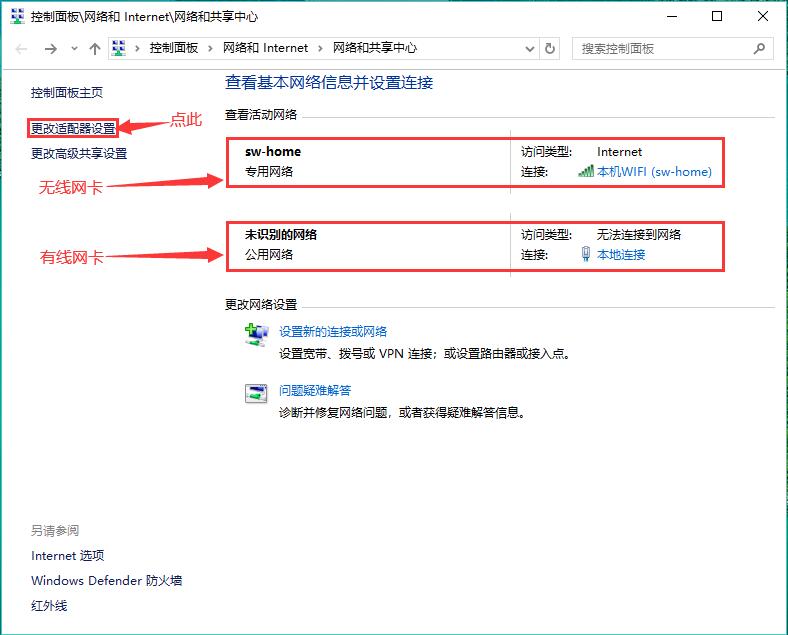
Task: Select the 控制面板 breadcrumb item
Action: 174,48
